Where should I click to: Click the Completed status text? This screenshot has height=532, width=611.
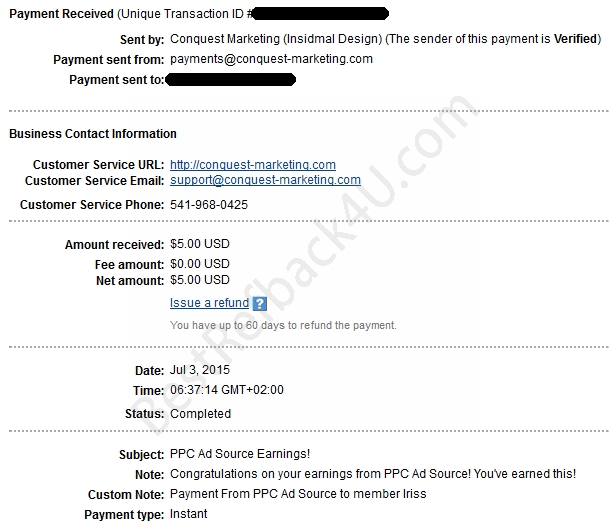point(201,414)
